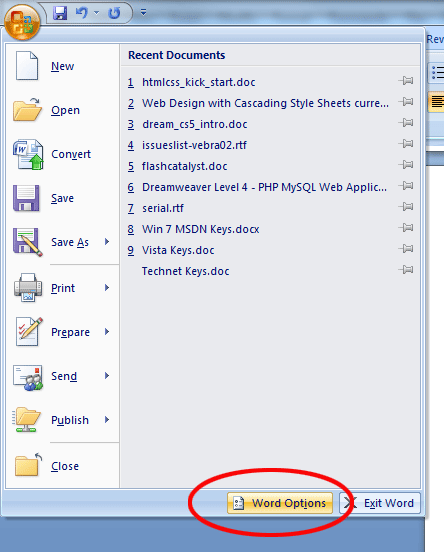Image resolution: width=444 pixels, height=552 pixels.
Task: Click the New blank document icon
Action: click(27, 66)
